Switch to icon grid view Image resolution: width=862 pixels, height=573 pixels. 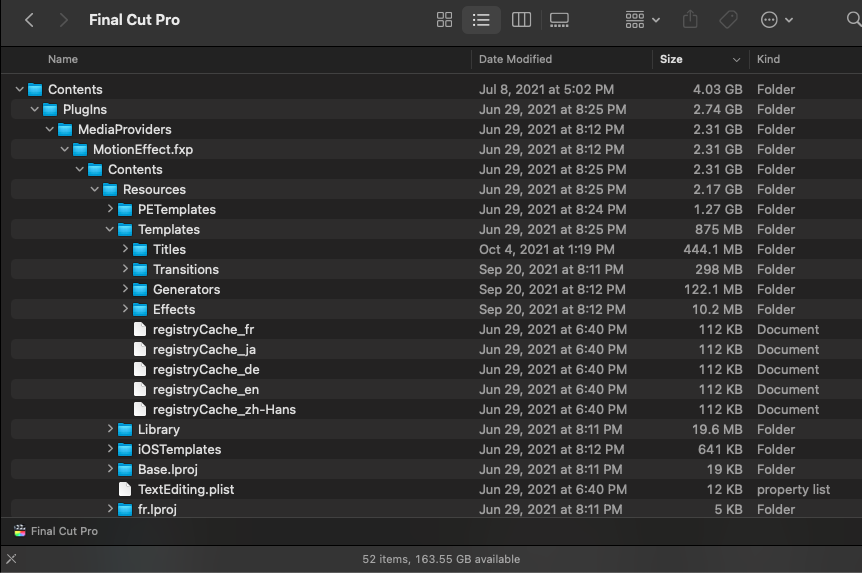(444, 20)
